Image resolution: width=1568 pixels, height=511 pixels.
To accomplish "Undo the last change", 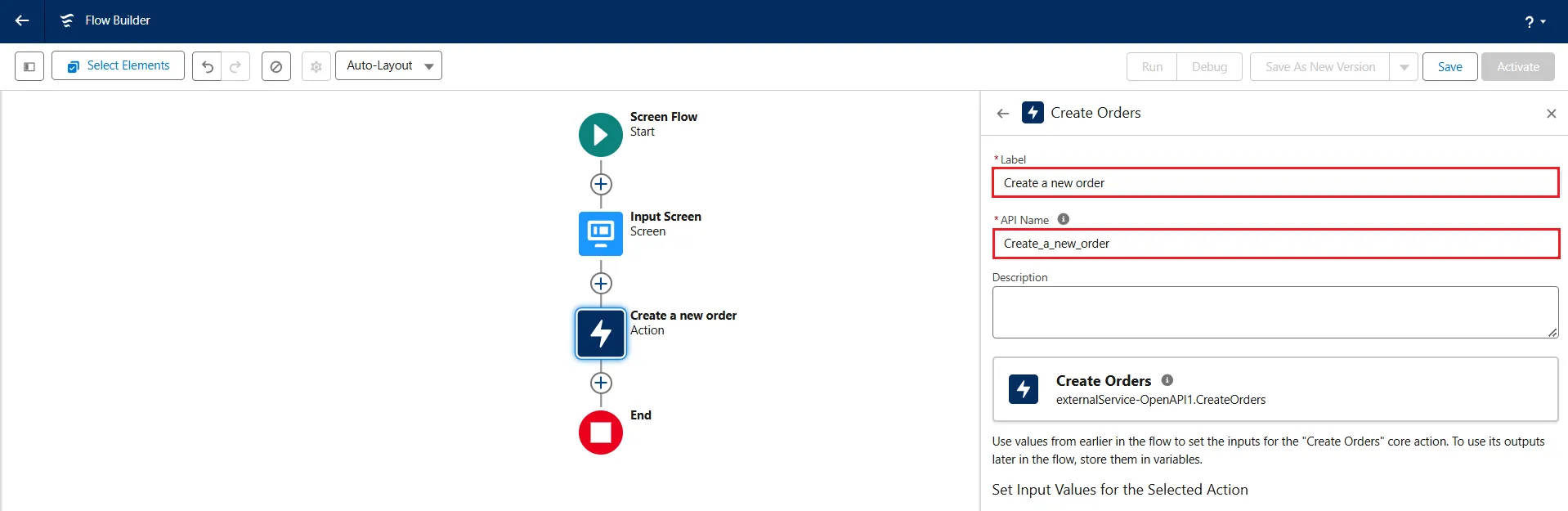I will [208, 66].
